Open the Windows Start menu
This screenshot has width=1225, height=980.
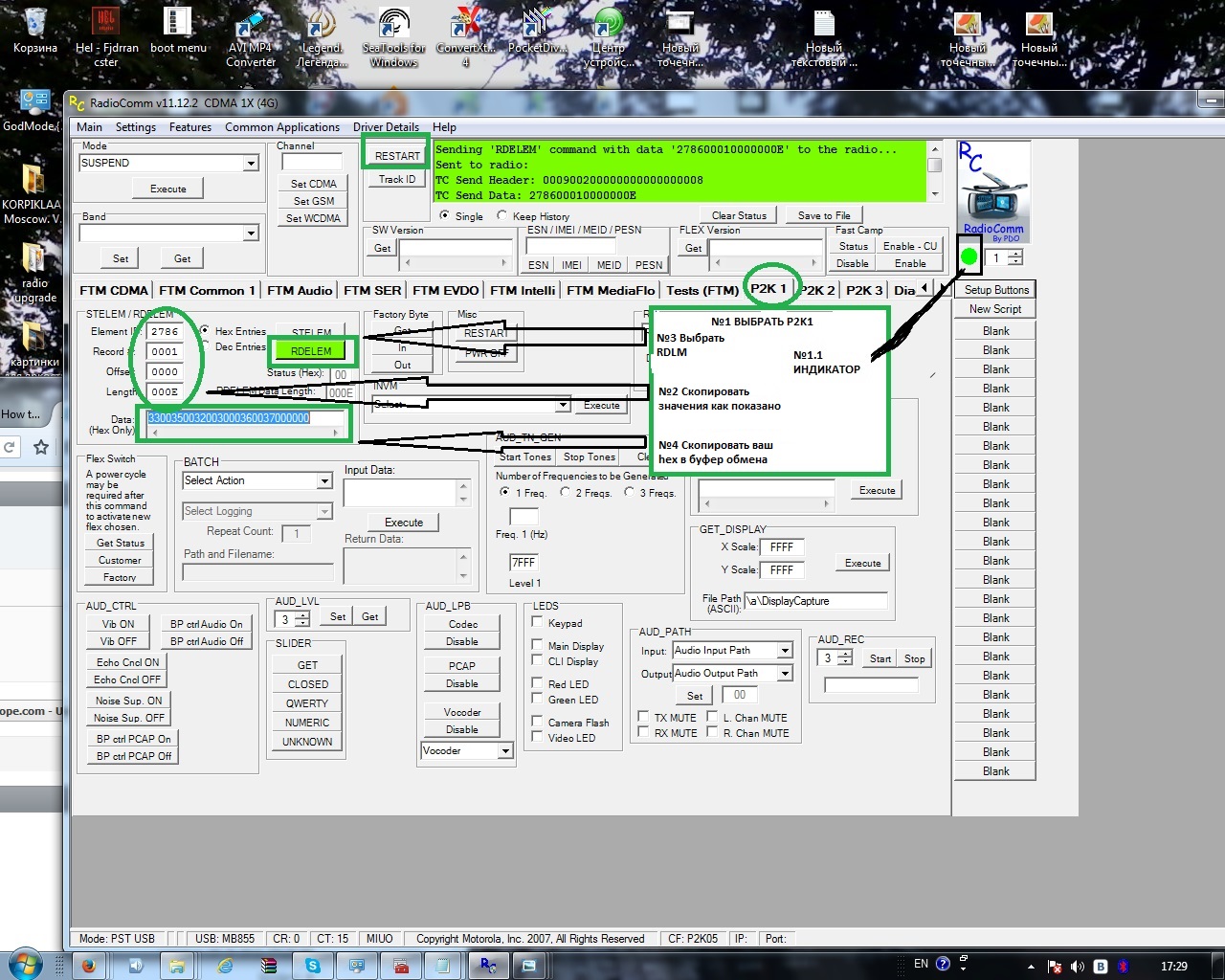26,964
